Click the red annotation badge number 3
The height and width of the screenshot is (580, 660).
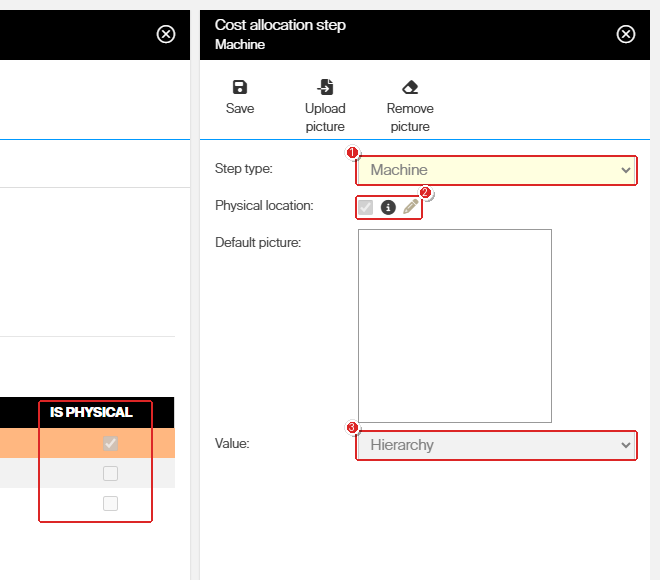click(352, 428)
